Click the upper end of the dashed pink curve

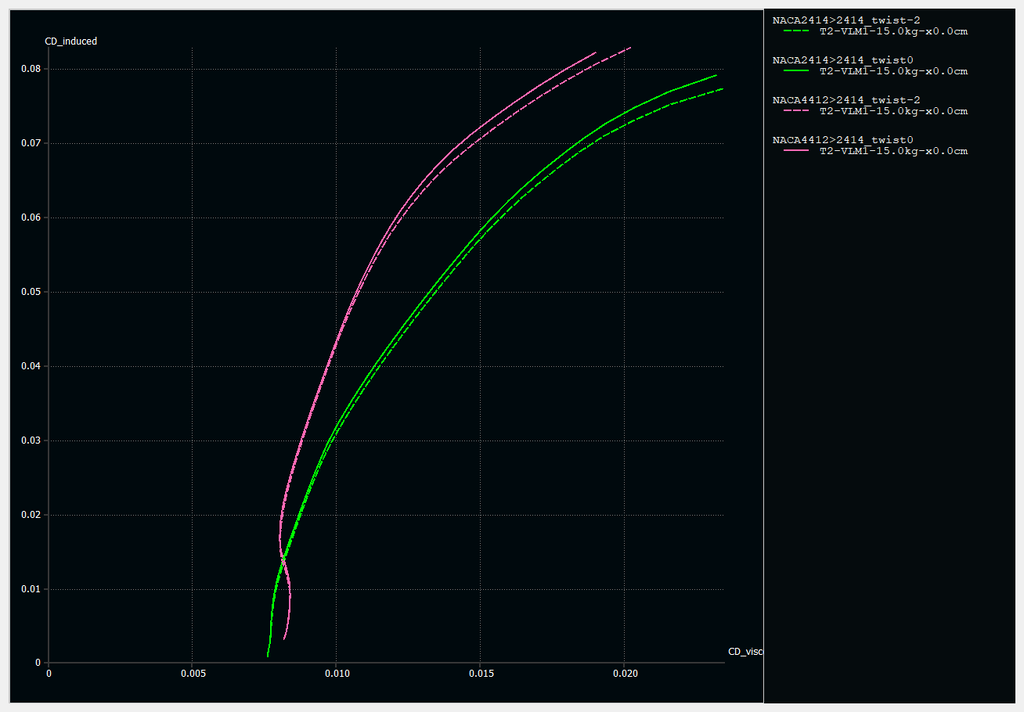630,48
